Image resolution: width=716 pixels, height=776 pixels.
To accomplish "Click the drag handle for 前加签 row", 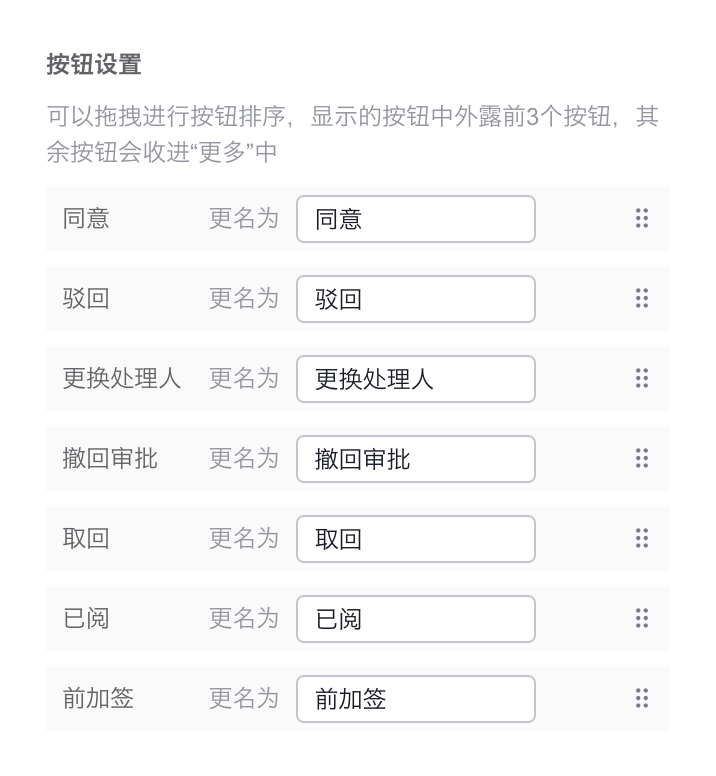I will click(642, 698).
